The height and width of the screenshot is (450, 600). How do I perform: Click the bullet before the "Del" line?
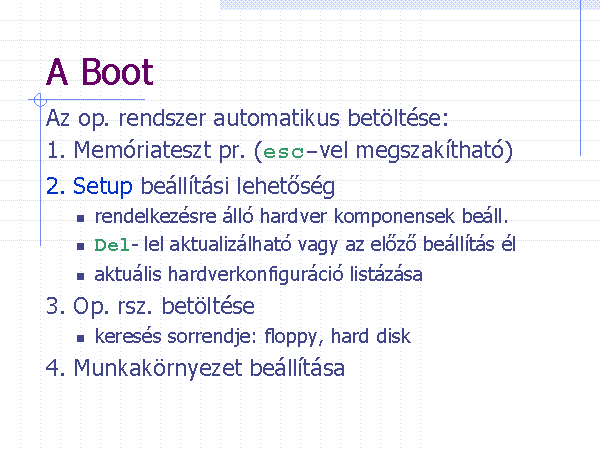point(80,246)
